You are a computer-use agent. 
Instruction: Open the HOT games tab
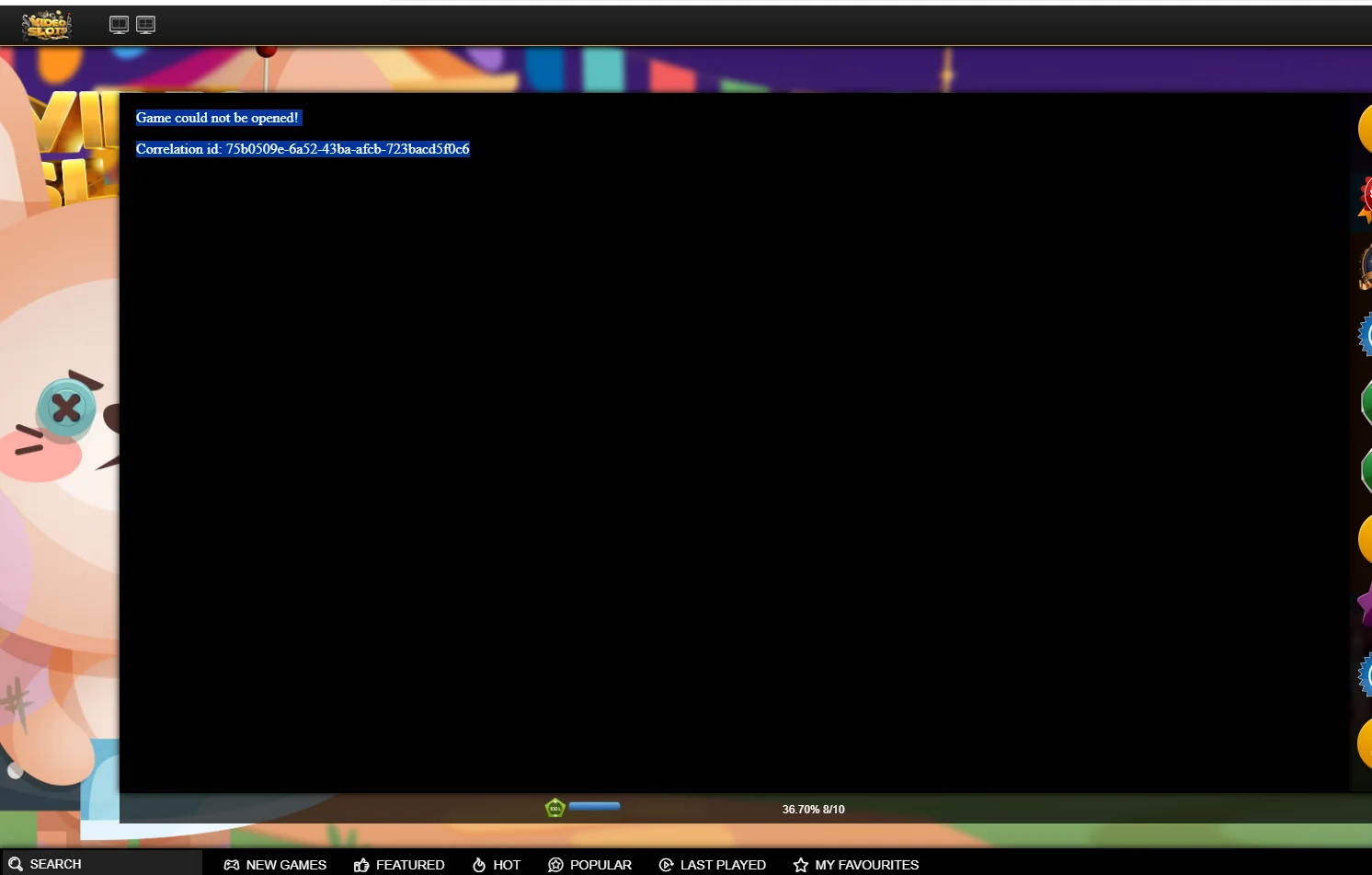[496, 865]
